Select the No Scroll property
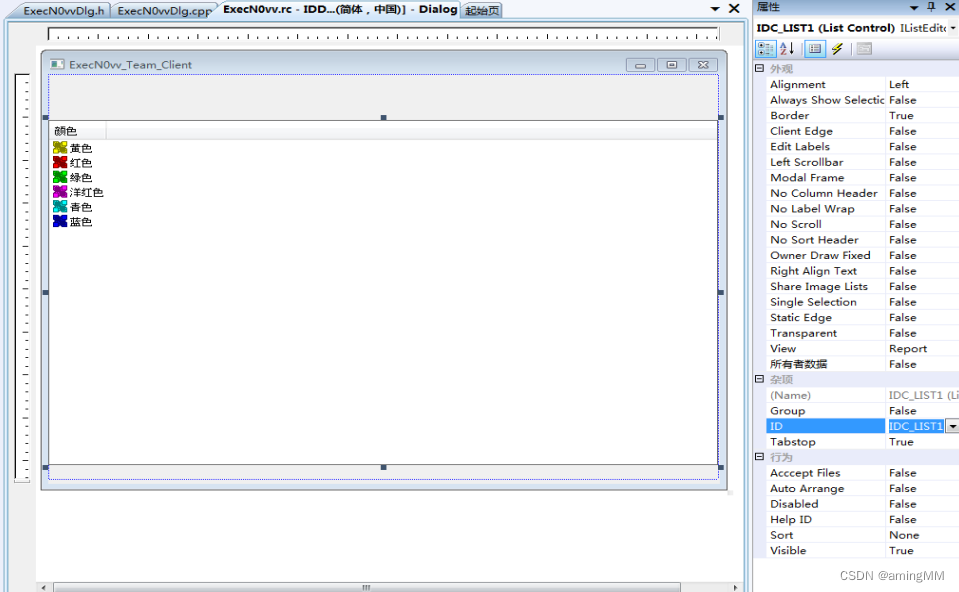This screenshot has width=959, height=592. [862, 224]
